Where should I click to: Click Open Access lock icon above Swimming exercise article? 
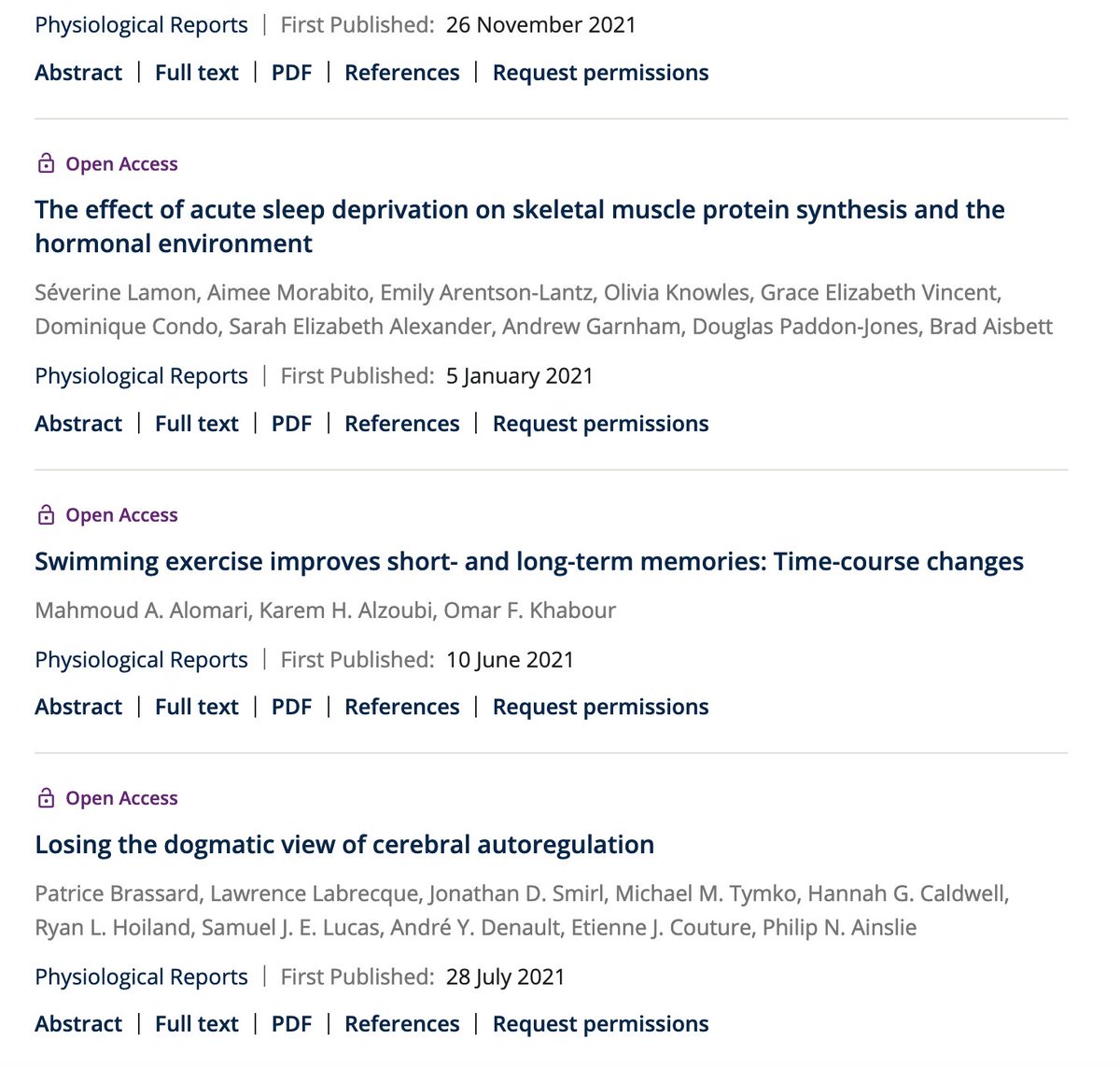point(46,515)
